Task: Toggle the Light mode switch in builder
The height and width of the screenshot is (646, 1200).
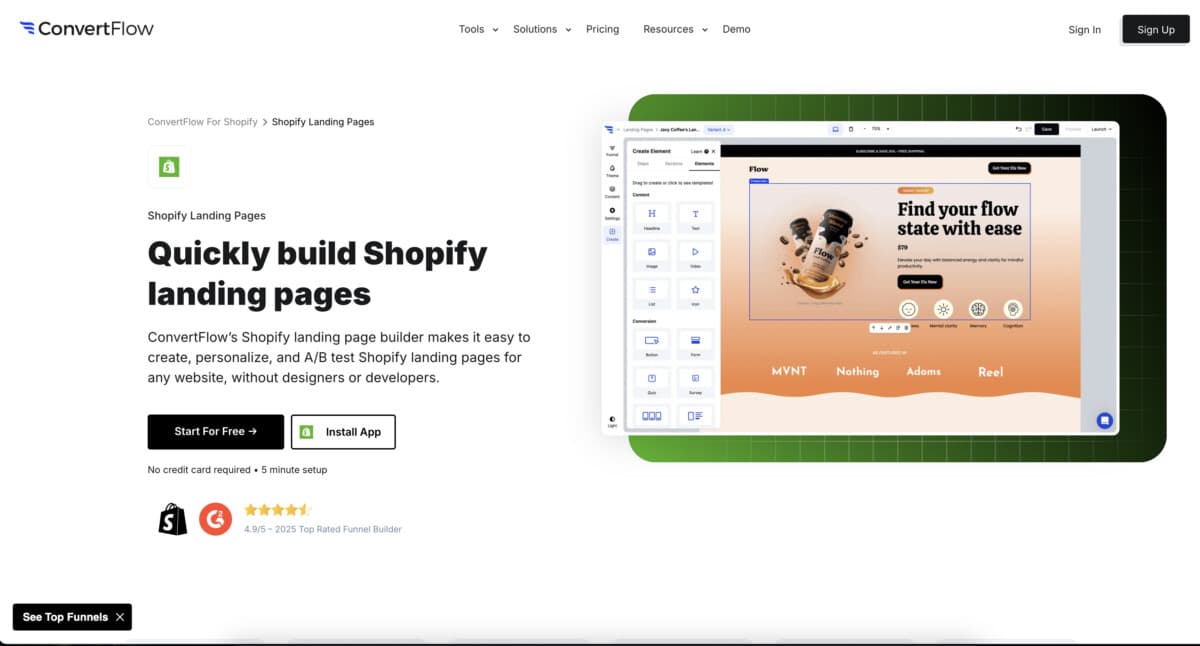Action: [x=612, y=420]
